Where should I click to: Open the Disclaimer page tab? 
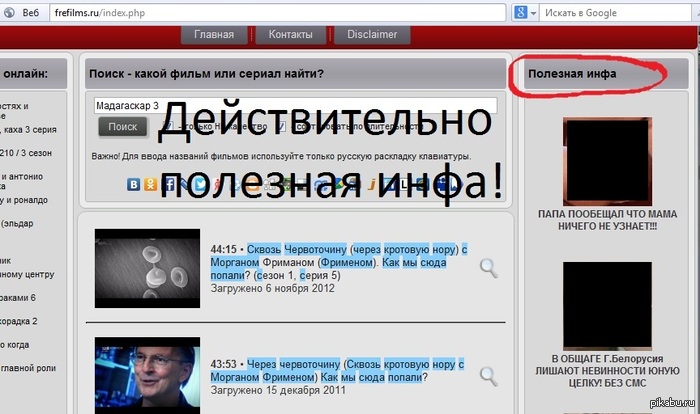(x=372, y=34)
